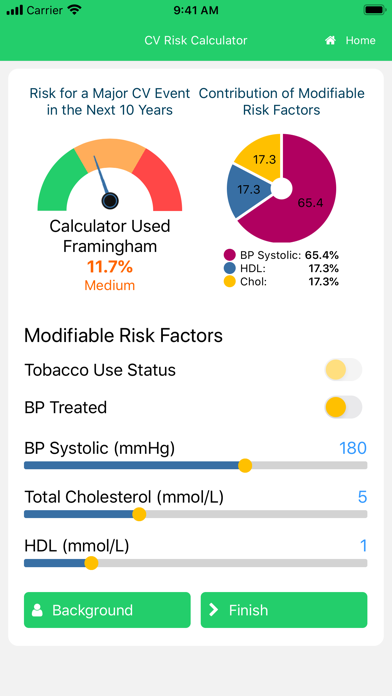The width and height of the screenshot is (392, 696).
Task: Click the blue HDL legend dot
Action: click(229, 269)
